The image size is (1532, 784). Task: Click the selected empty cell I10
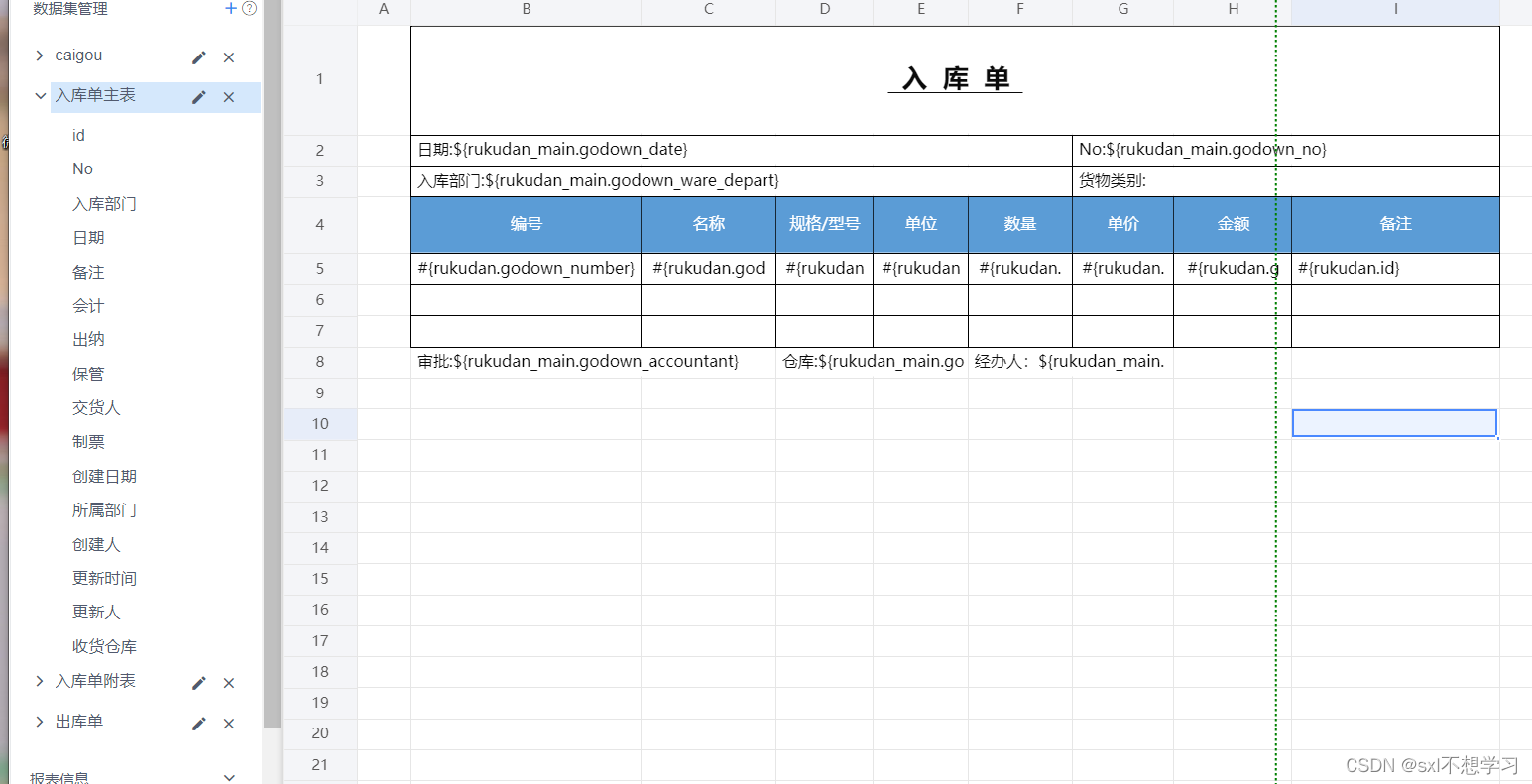click(x=1394, y=423)
